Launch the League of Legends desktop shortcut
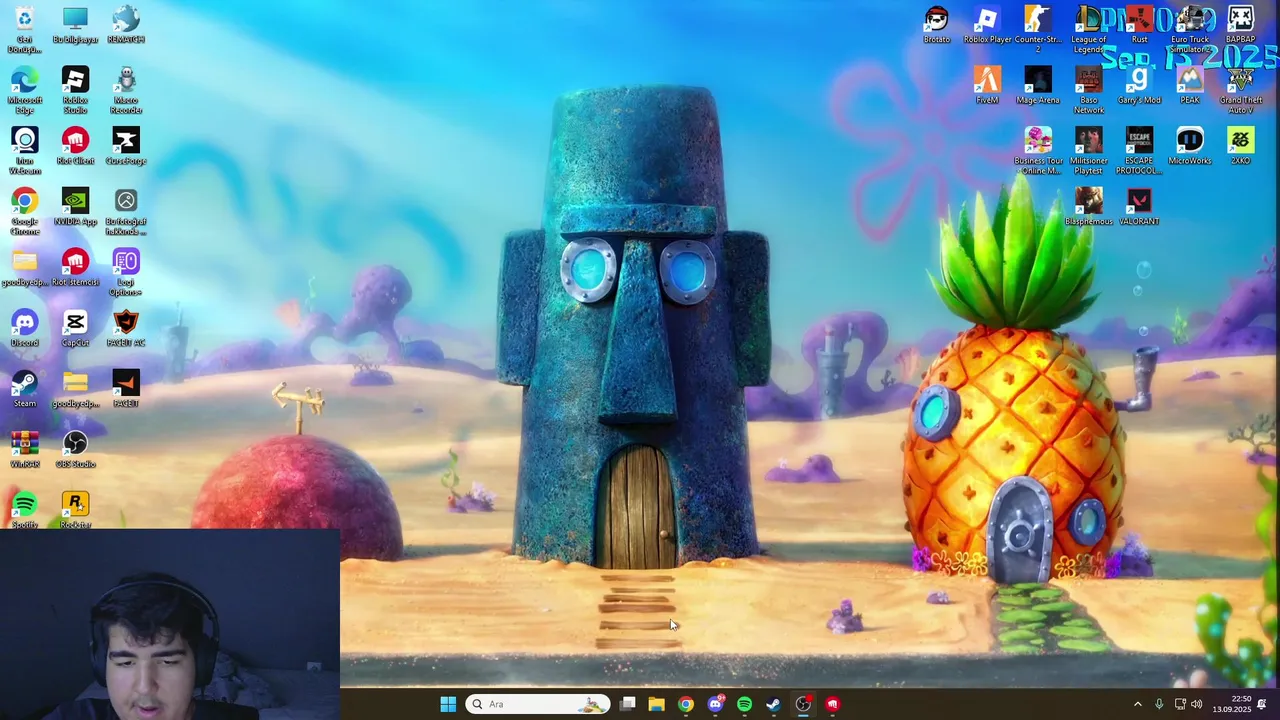The width and height of the screenshot is (1280, 720). 1089,29
